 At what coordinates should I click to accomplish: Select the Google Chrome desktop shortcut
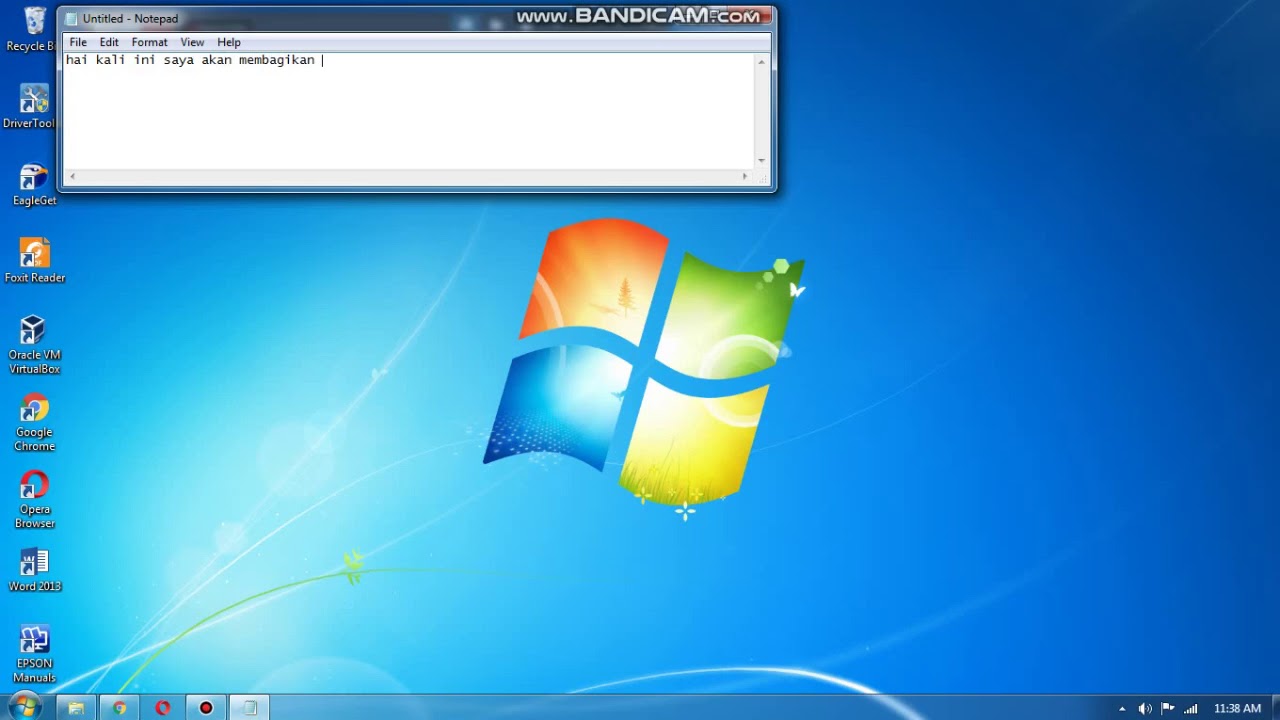[x=34, y=423]
